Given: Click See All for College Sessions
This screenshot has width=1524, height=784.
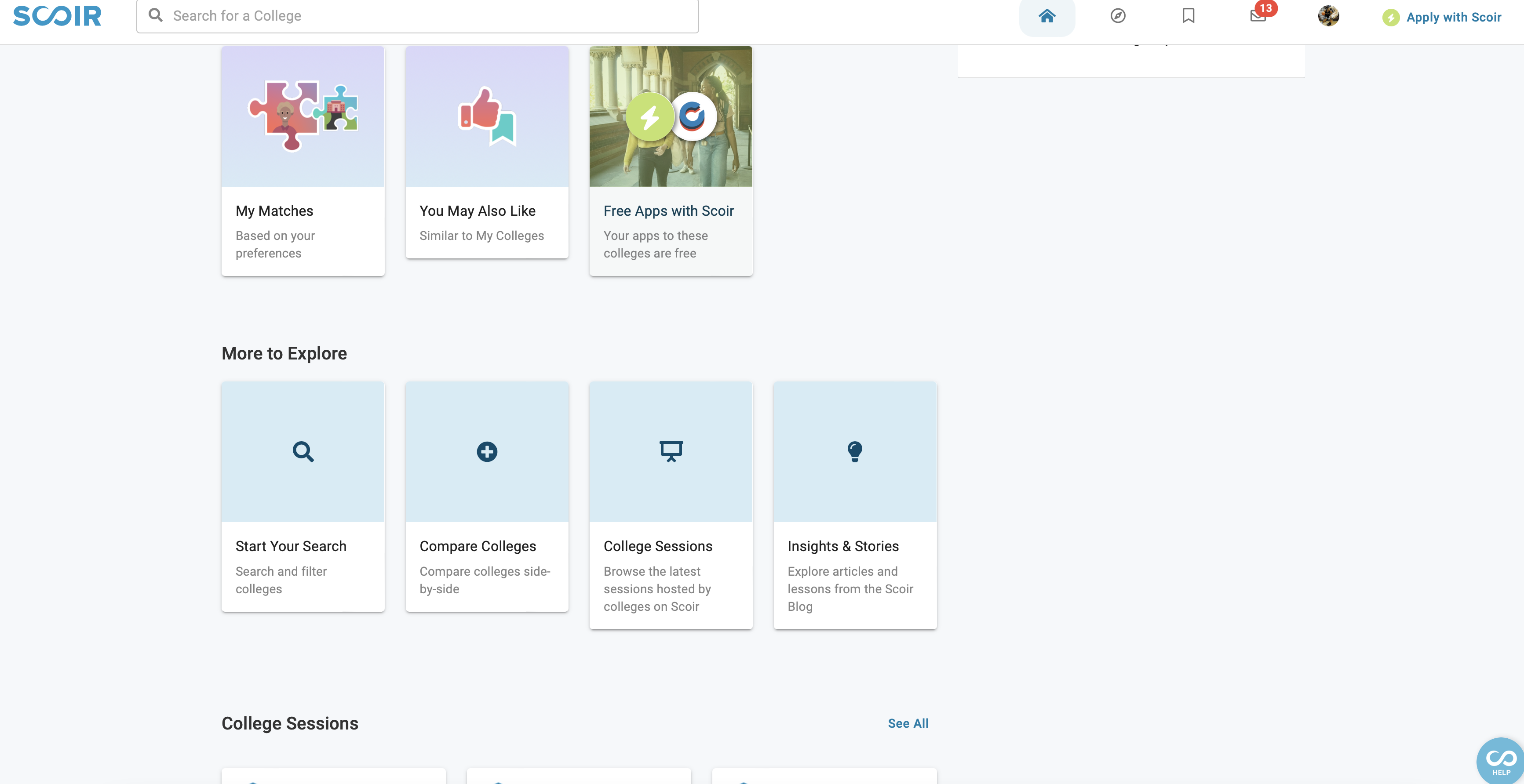Looking at the screenshot, I should [x=908, y=724].
